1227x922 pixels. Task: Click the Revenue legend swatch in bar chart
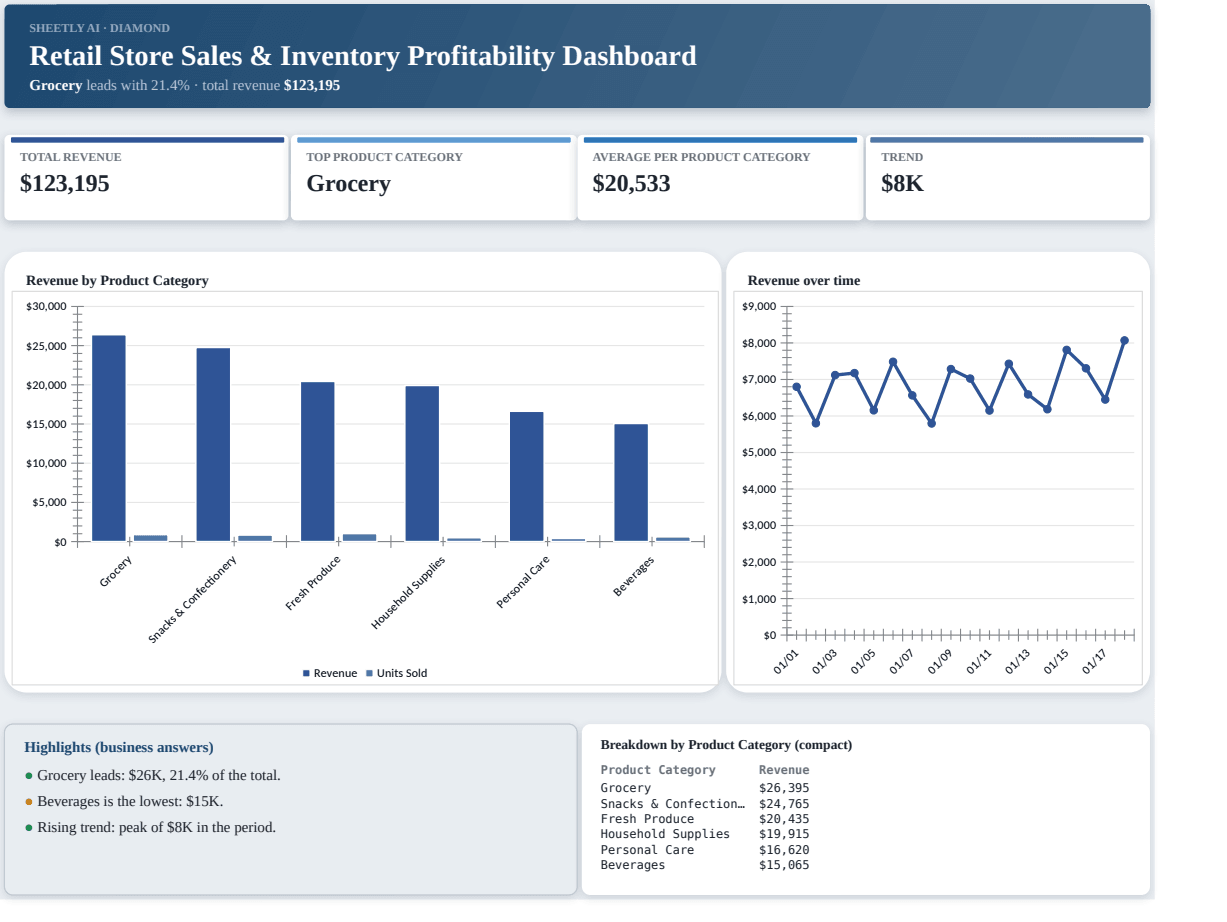point(306,673)
